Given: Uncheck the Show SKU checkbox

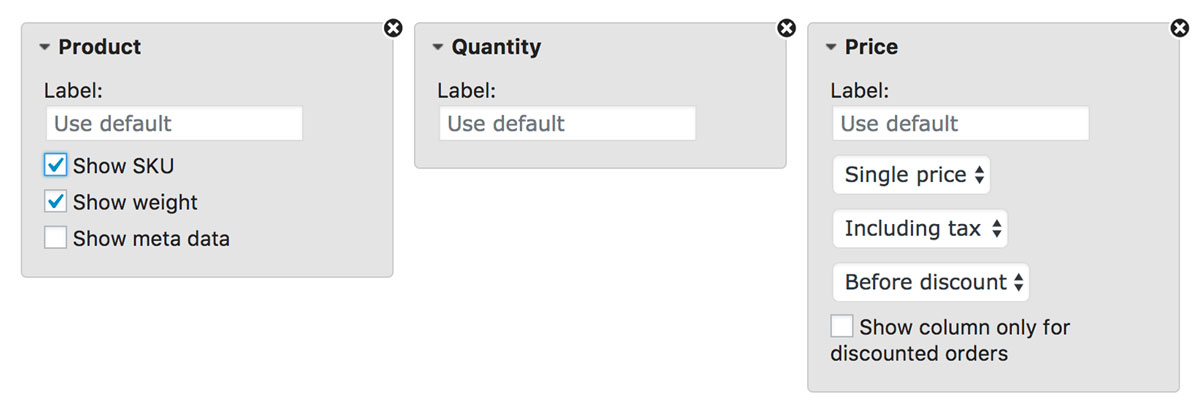Looking at the screenshot, I should pos(56,165).
